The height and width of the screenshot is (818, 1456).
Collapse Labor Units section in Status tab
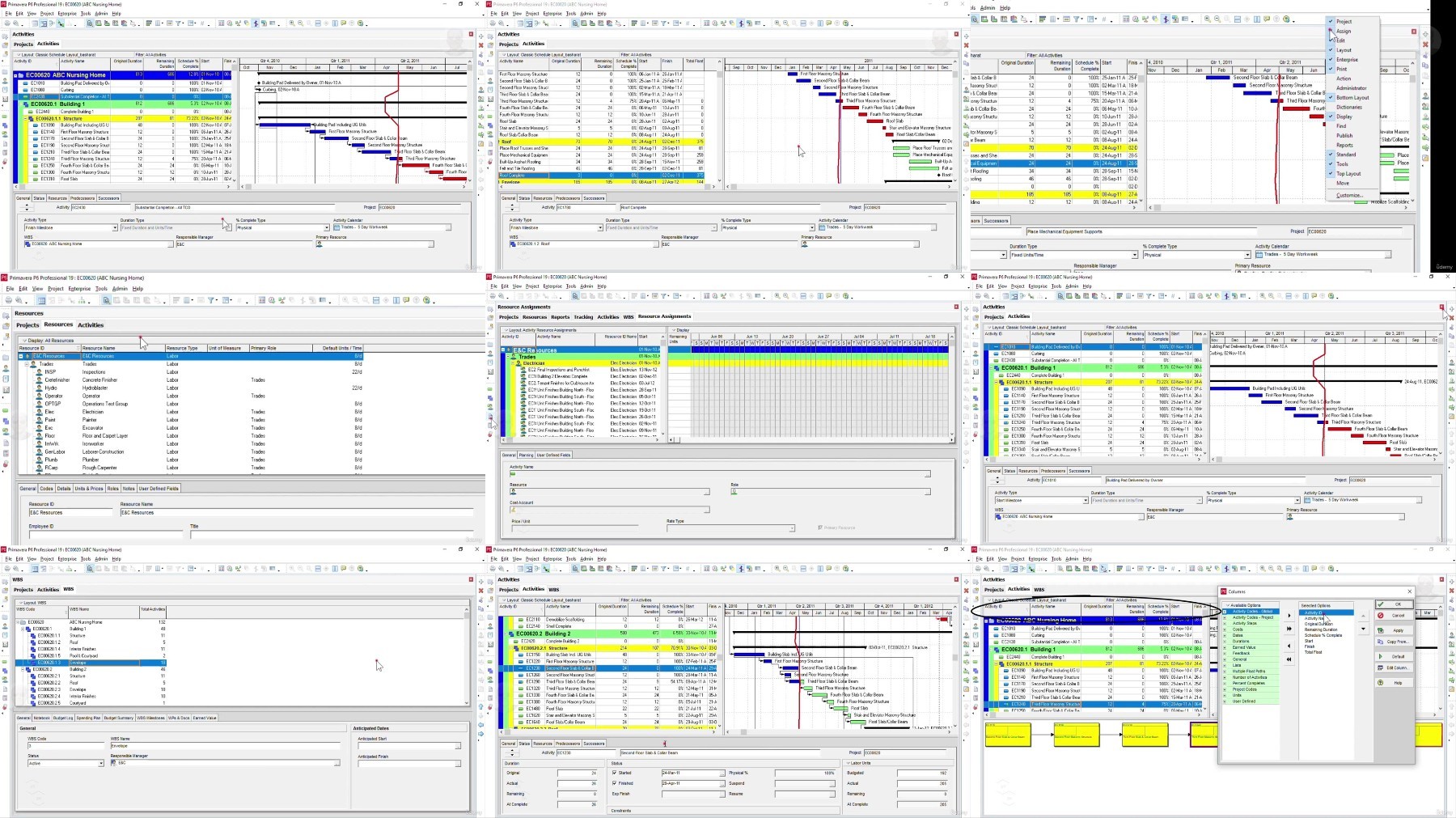(x=848, y=763)
